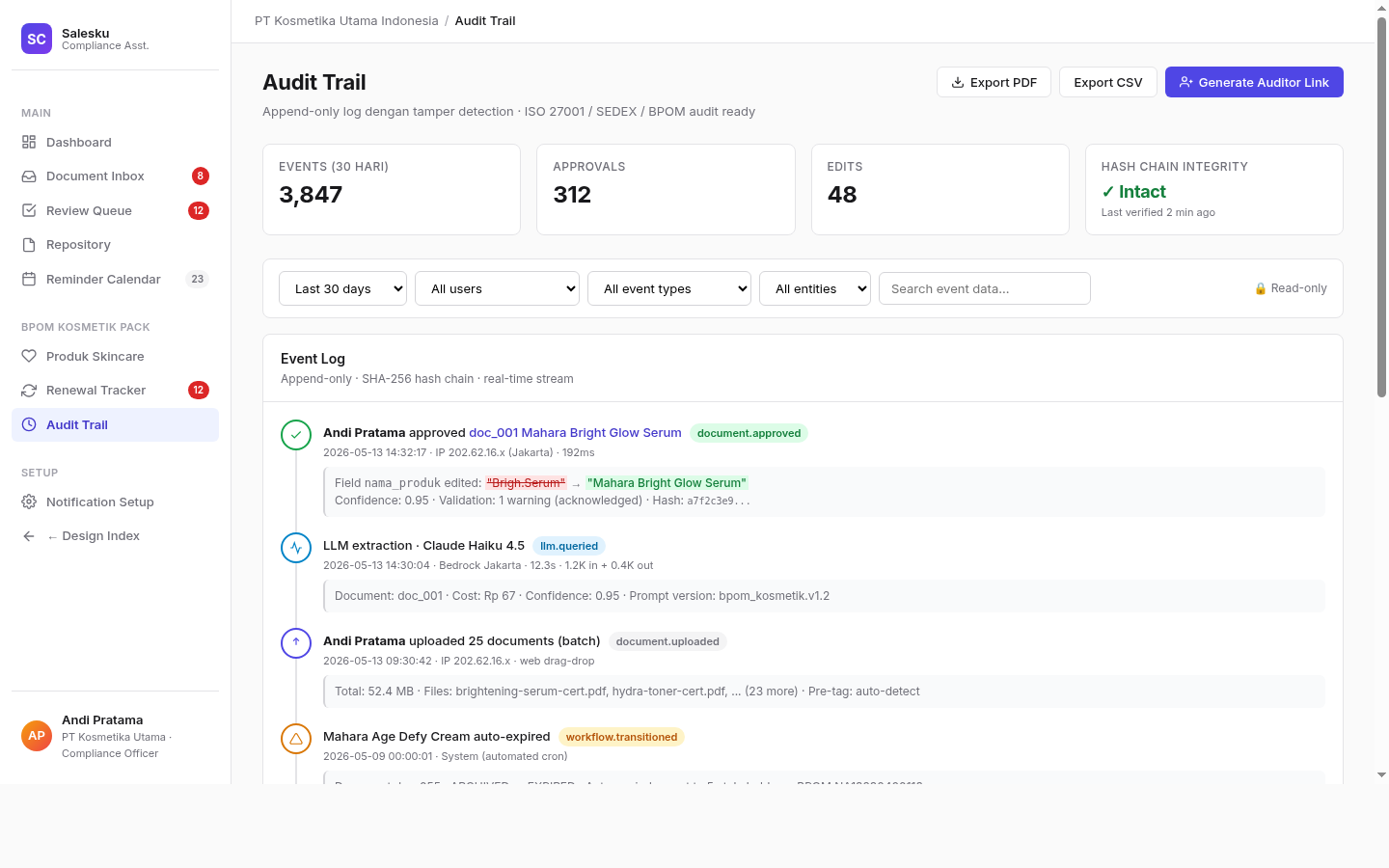Image resolution: width=1389 pixels, height=868 pixels.
Task: Click the SC Salesku logo icon
Action: tap(37, 39)
